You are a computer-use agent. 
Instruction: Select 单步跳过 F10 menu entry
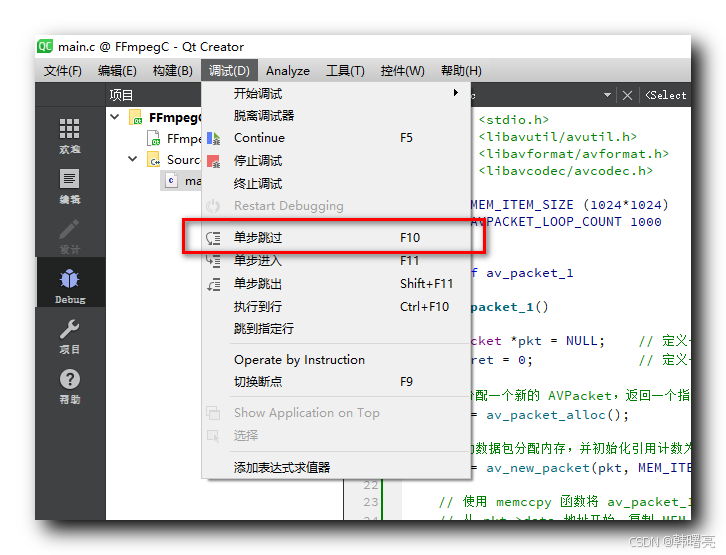pos(336,238)
